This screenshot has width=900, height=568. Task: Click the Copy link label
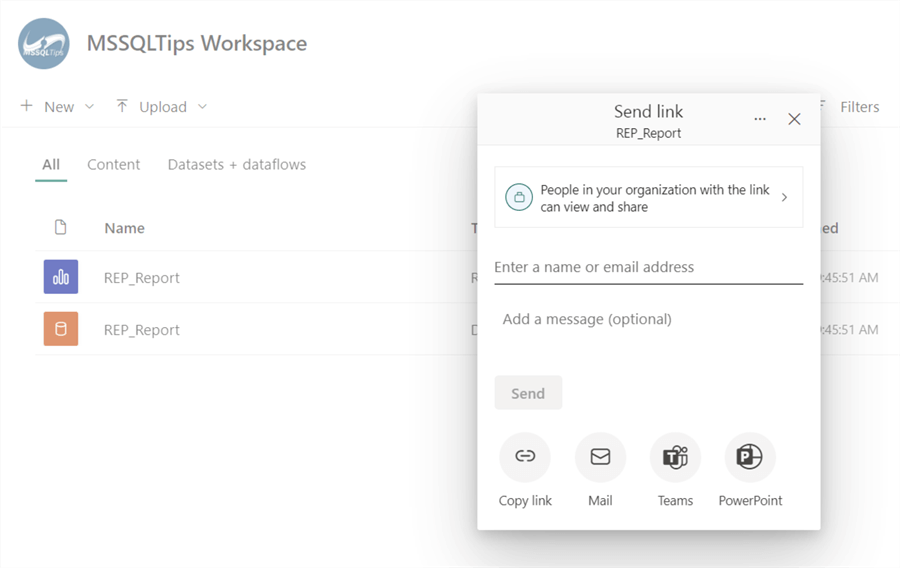[x=525, y=501]
